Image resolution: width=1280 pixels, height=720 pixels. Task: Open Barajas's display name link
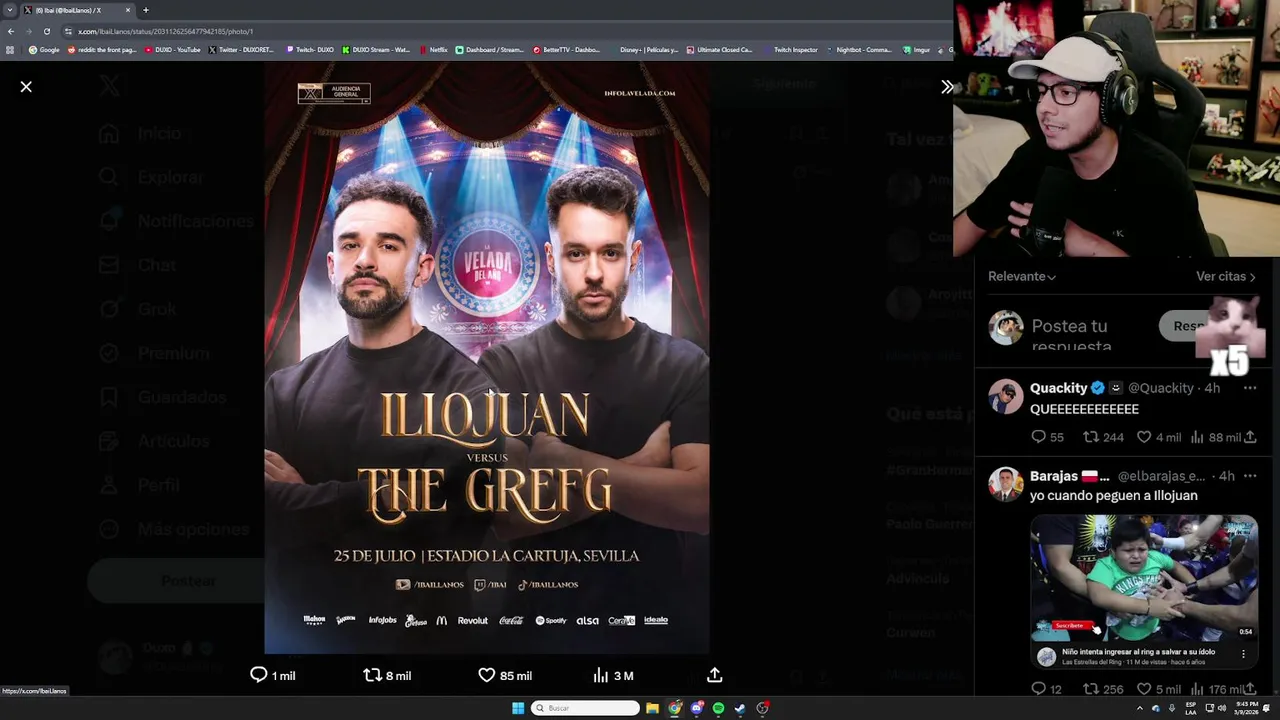pyautogui.click(x=1069, y=476)
